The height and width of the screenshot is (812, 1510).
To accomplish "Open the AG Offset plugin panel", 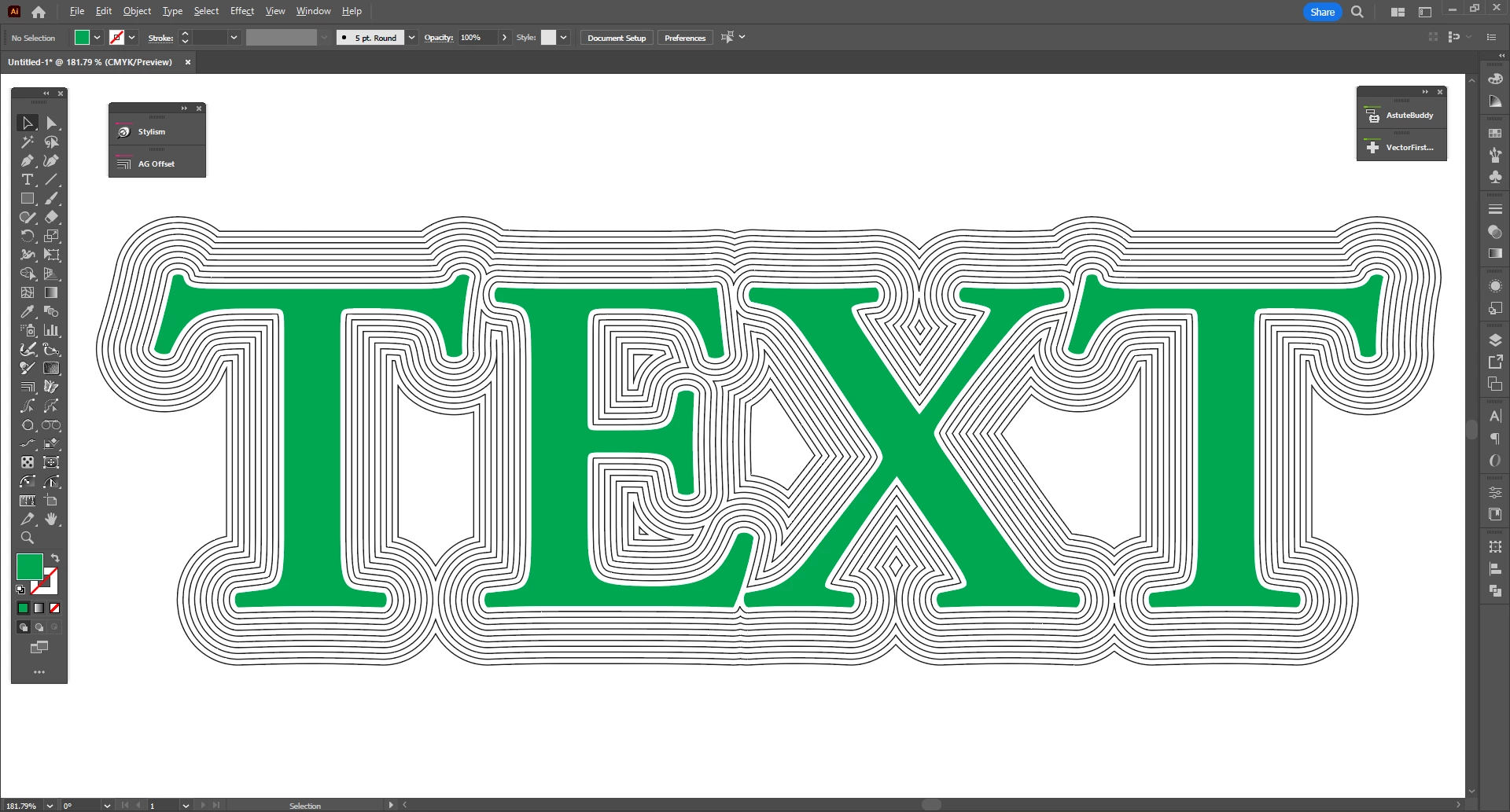I will point(157,164).
